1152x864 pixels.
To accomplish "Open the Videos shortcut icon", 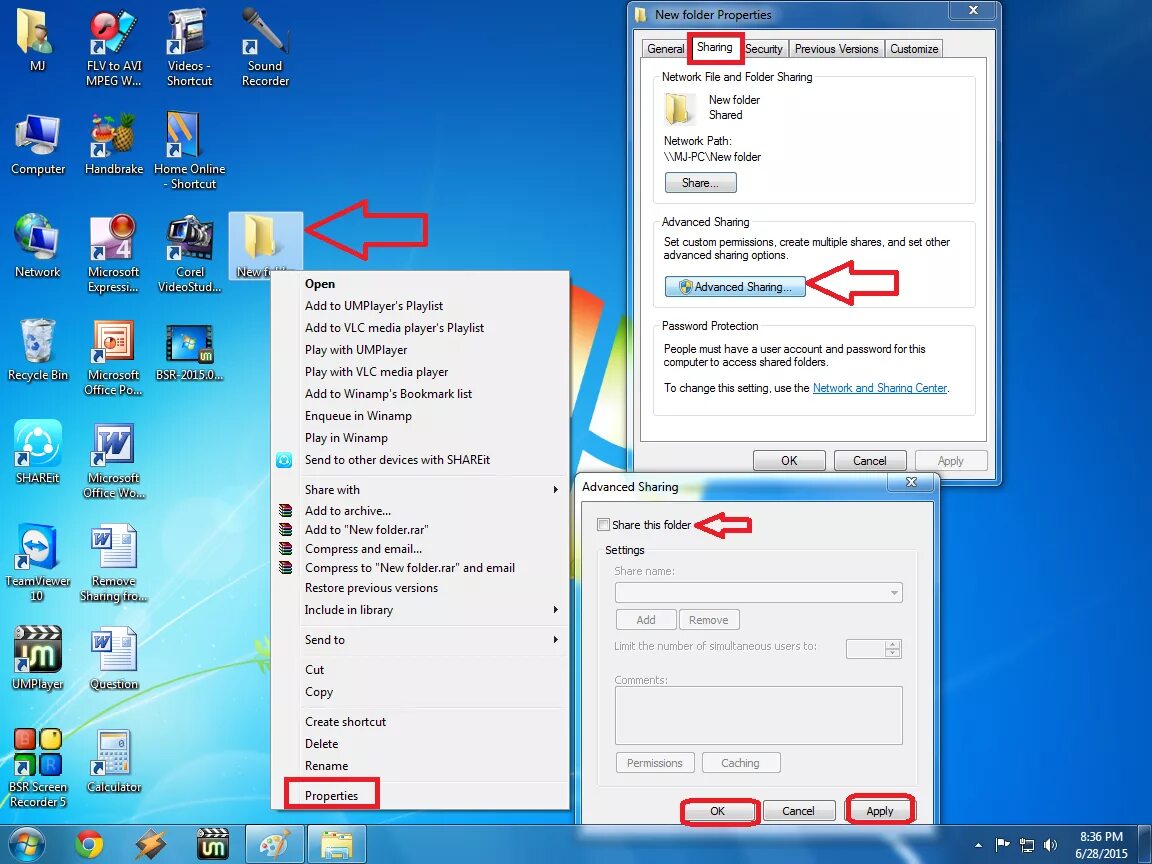I will pyautogui.click(x=189, y=47).
